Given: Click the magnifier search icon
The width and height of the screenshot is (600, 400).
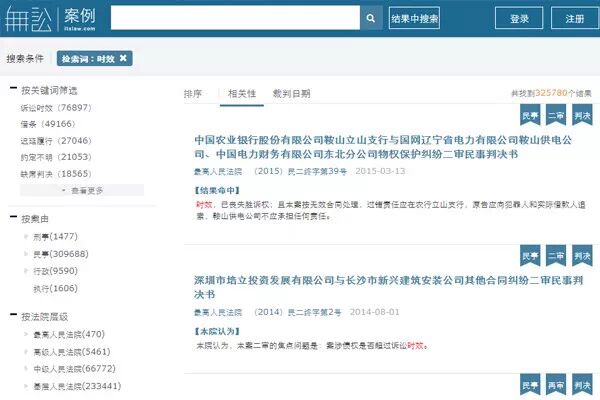Looking at the screenshot, I should tap(370, 18).
